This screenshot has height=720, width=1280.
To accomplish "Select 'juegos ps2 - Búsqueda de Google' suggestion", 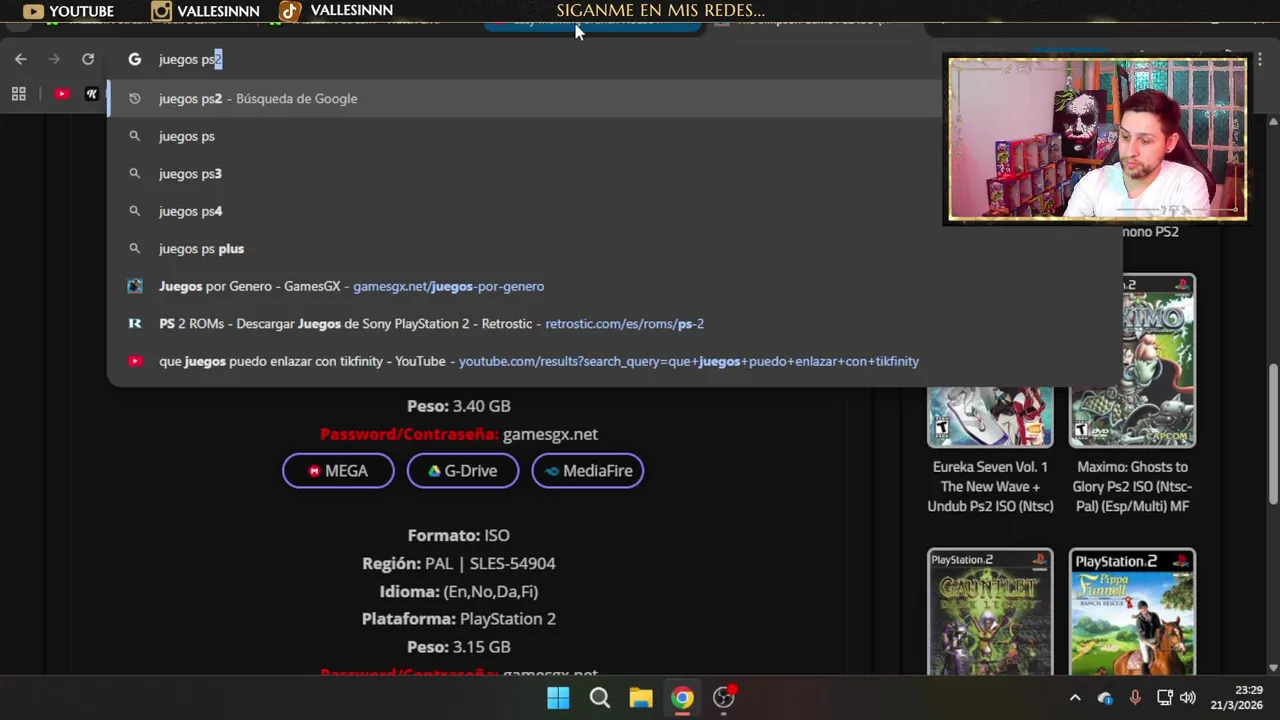I will 614,98.
